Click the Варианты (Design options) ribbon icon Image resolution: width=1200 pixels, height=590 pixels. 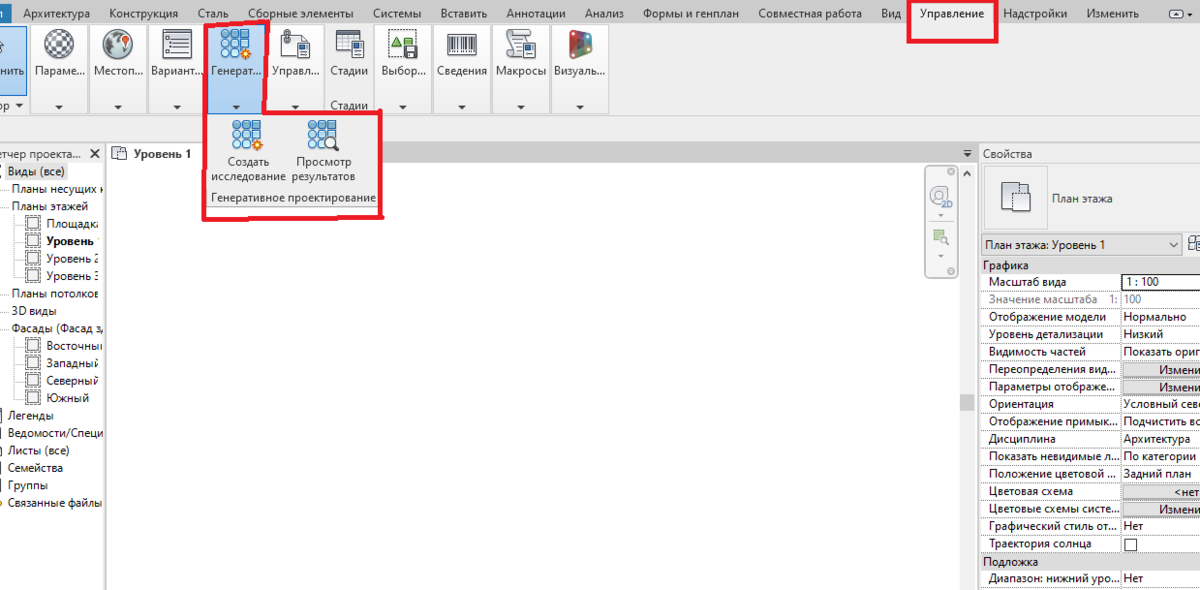coord(177,46)
